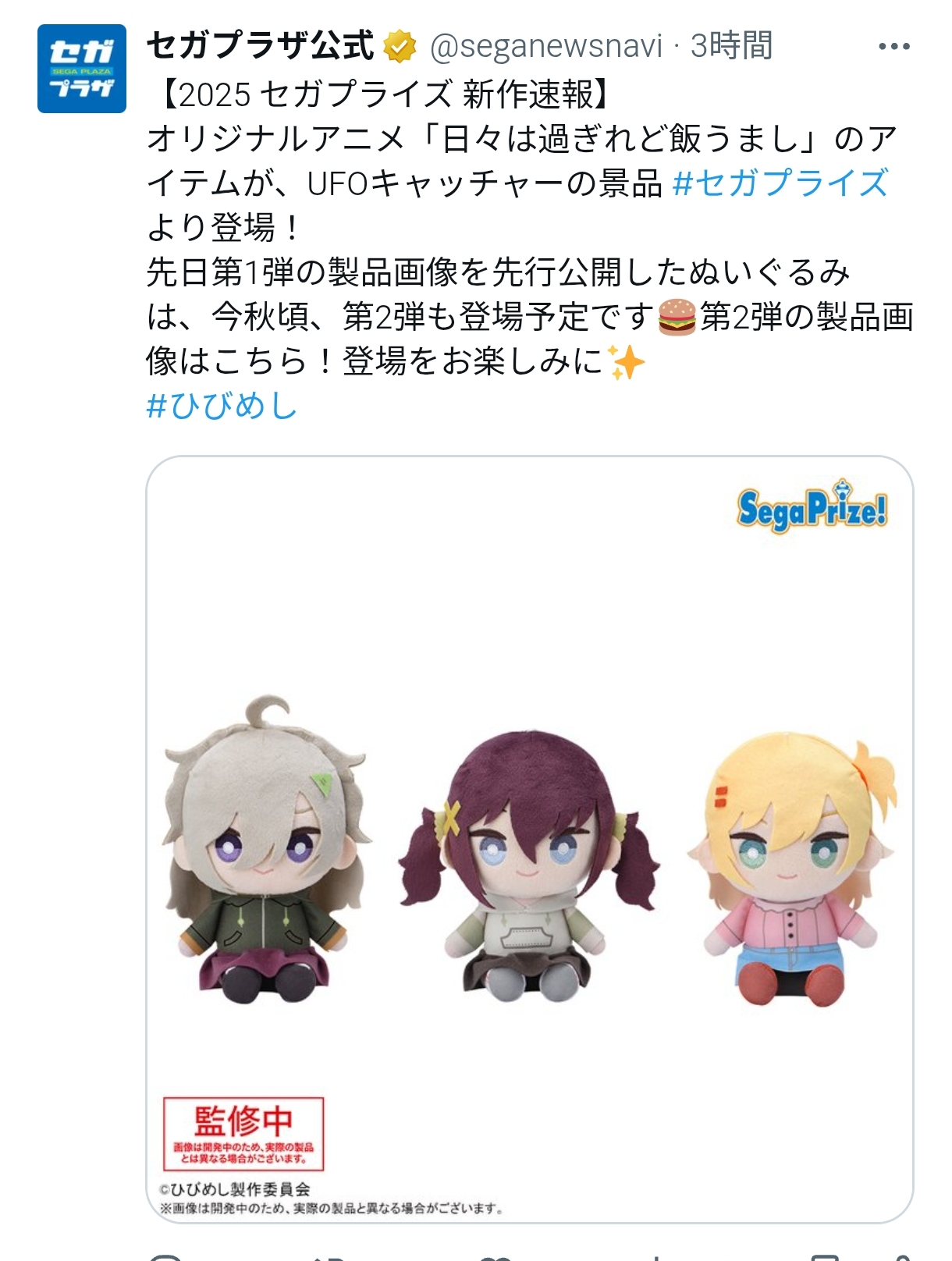Select the blonde plush in pink shirt
The width and height of the screenshot is (952, 1261).
pyautogui.click(x=791, y=868)
